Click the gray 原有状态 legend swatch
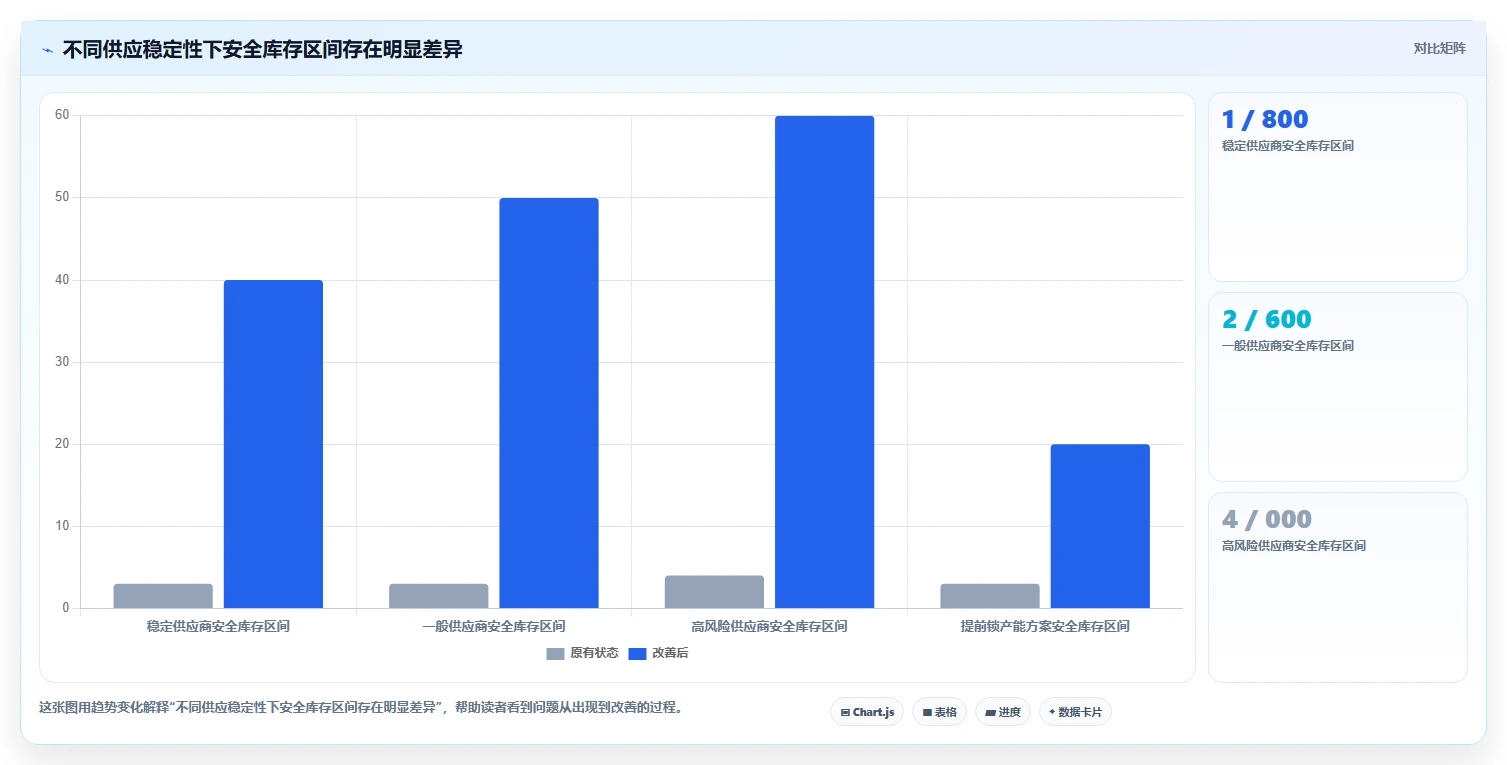The height and width of the screenshot is (765, 1507). coord(555,654)
